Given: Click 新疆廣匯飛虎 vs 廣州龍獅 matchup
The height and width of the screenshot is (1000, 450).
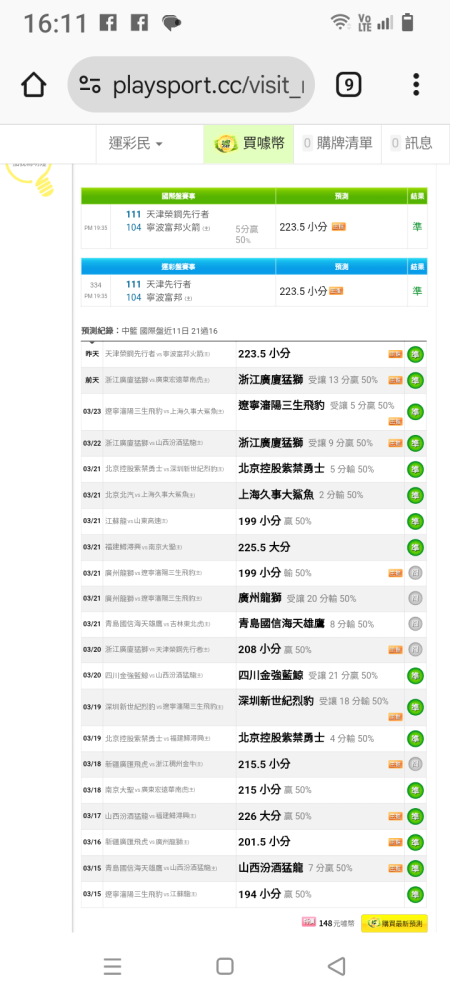Looking at the screenshot, I should point(147,842).
